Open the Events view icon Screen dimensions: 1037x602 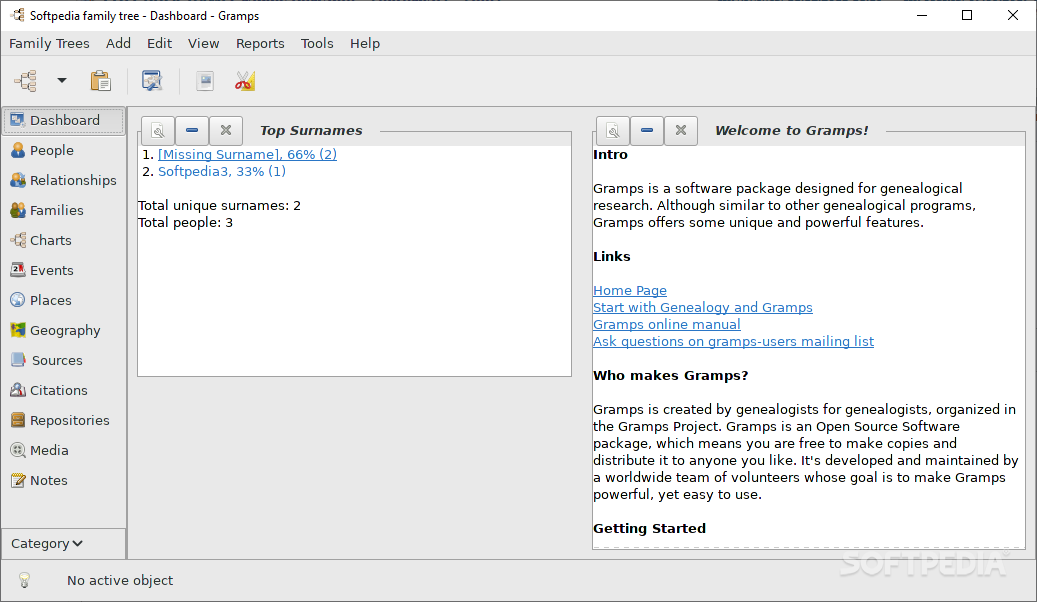click(x=18, y=270)
